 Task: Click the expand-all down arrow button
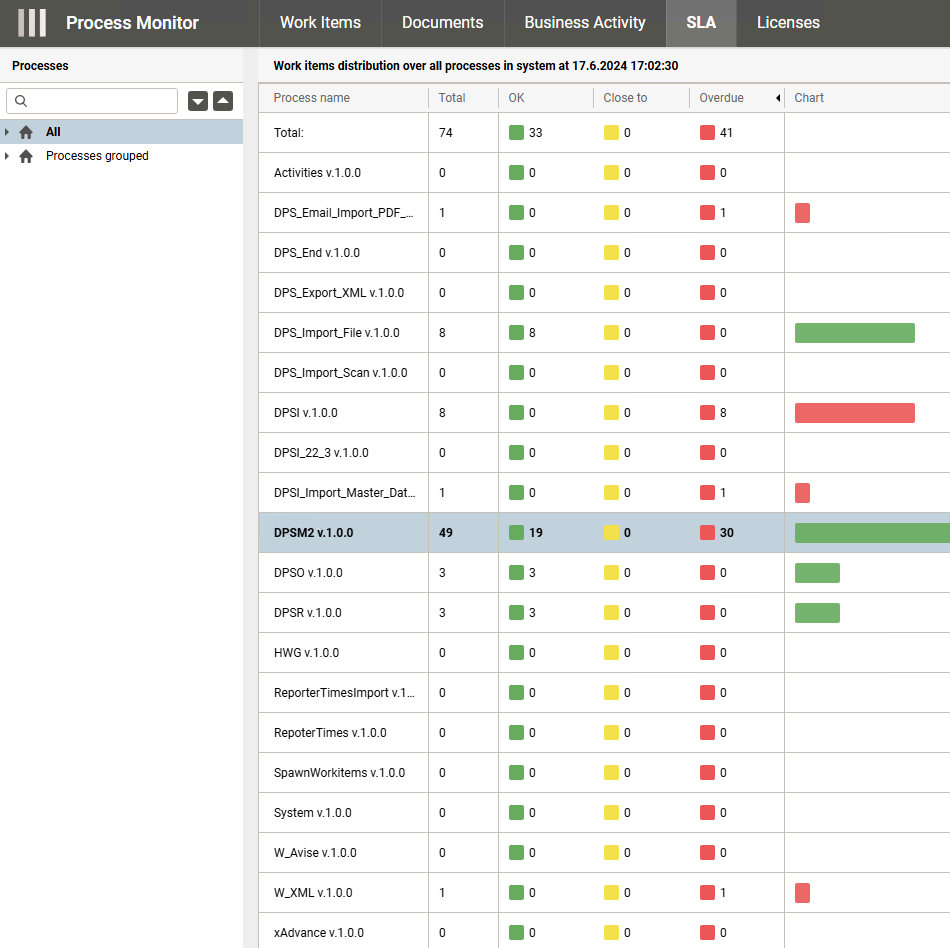[x=198, y=101]
